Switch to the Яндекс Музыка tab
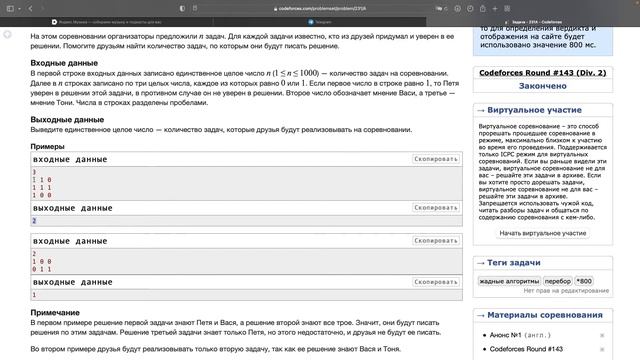The width and height of the screenshot is (640, 360). pyautogui.click(x=107, y=22)
